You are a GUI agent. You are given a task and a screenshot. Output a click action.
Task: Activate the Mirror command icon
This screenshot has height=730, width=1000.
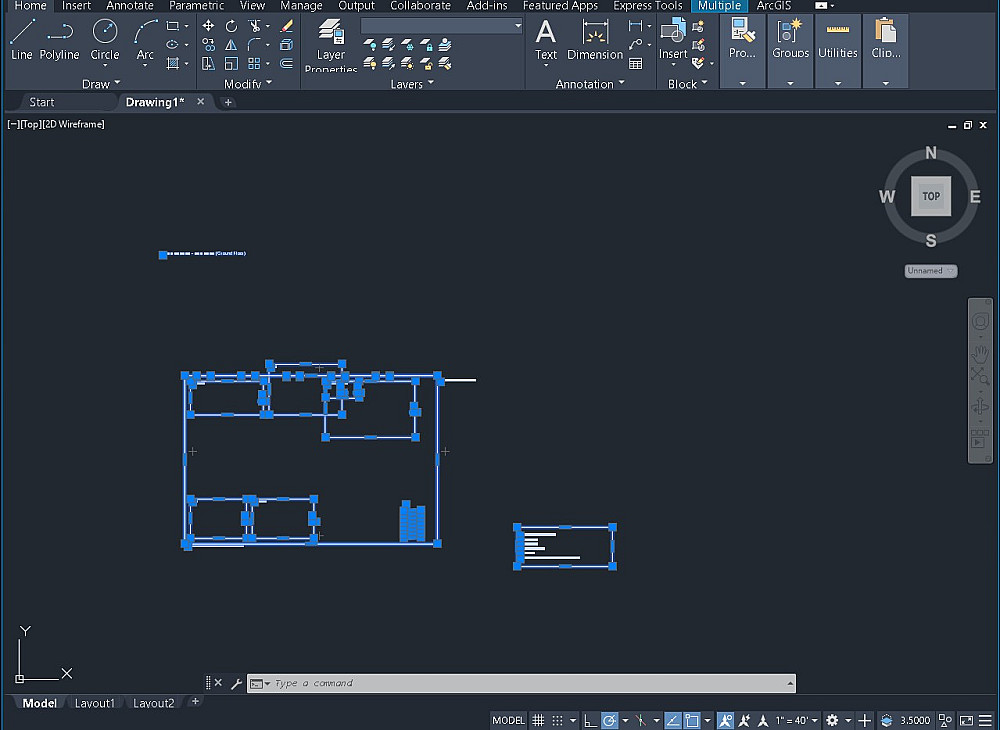pos(231,45)
